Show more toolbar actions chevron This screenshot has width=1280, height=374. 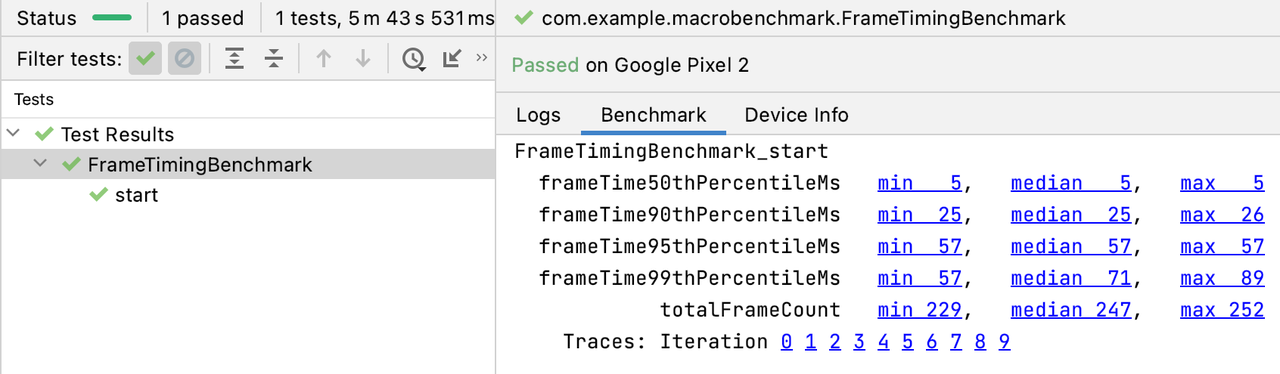coord(482,57)
